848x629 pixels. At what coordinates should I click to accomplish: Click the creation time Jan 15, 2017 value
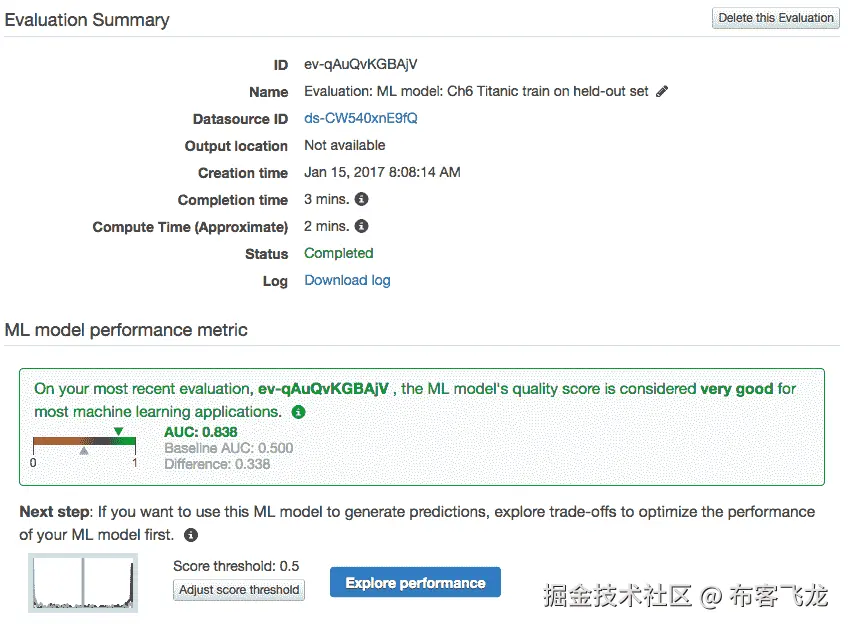tap(382, 172)
